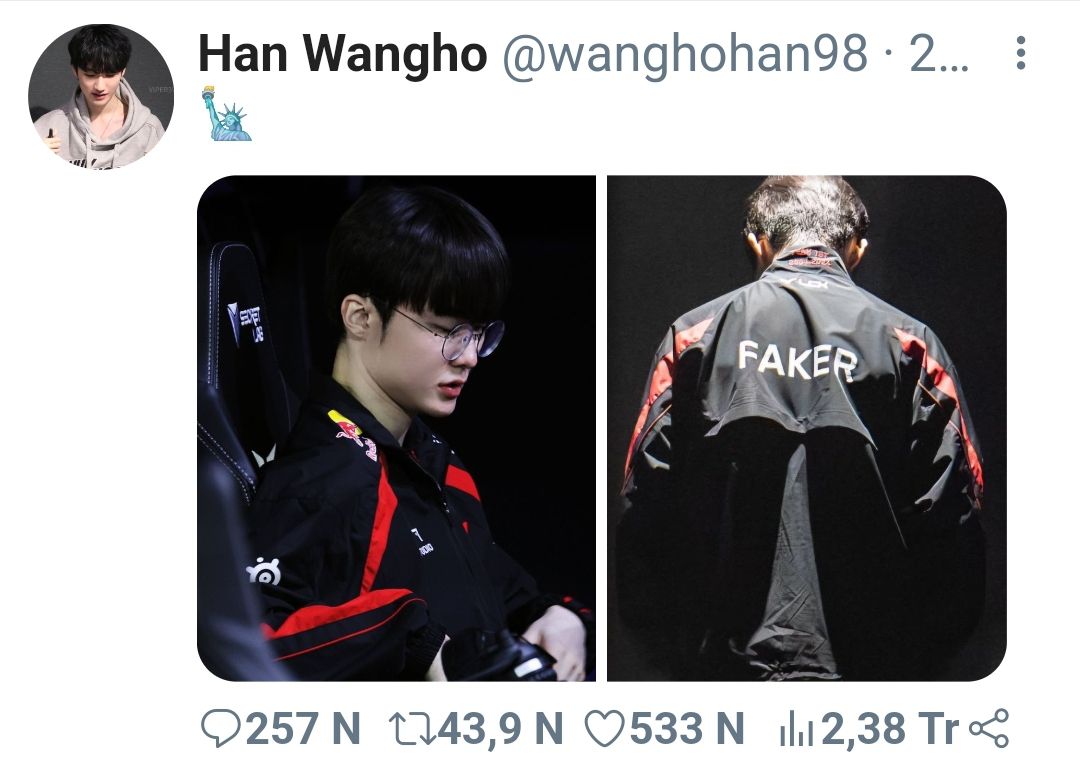This screenshot has height=772, width=1080.
Task: Open the @wanghohan98 handle link
Action: coord(685,53)
